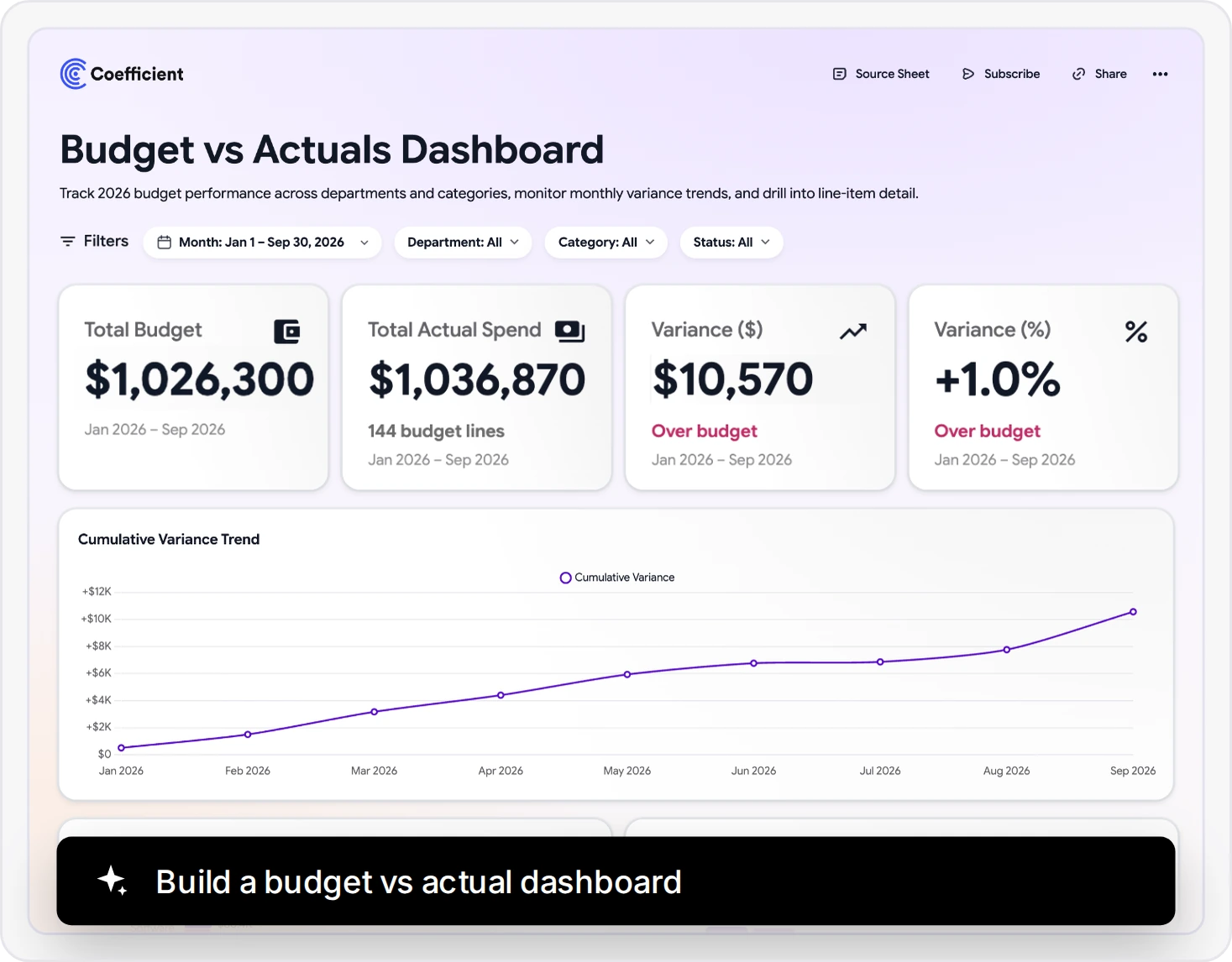1232x962 pixels.
Task: Click the Aug 2026 data point on chart
Action: click(x=1007, y=650)
